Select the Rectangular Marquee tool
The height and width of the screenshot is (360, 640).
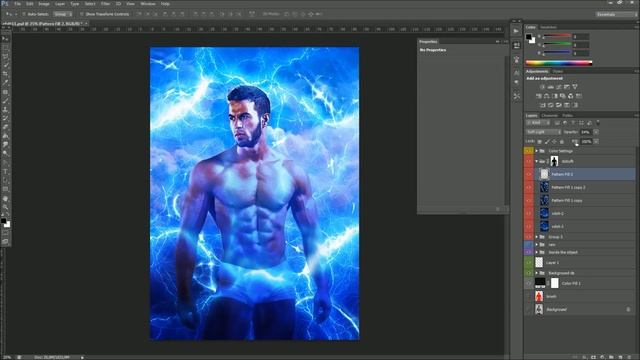(x=5, y=48)
